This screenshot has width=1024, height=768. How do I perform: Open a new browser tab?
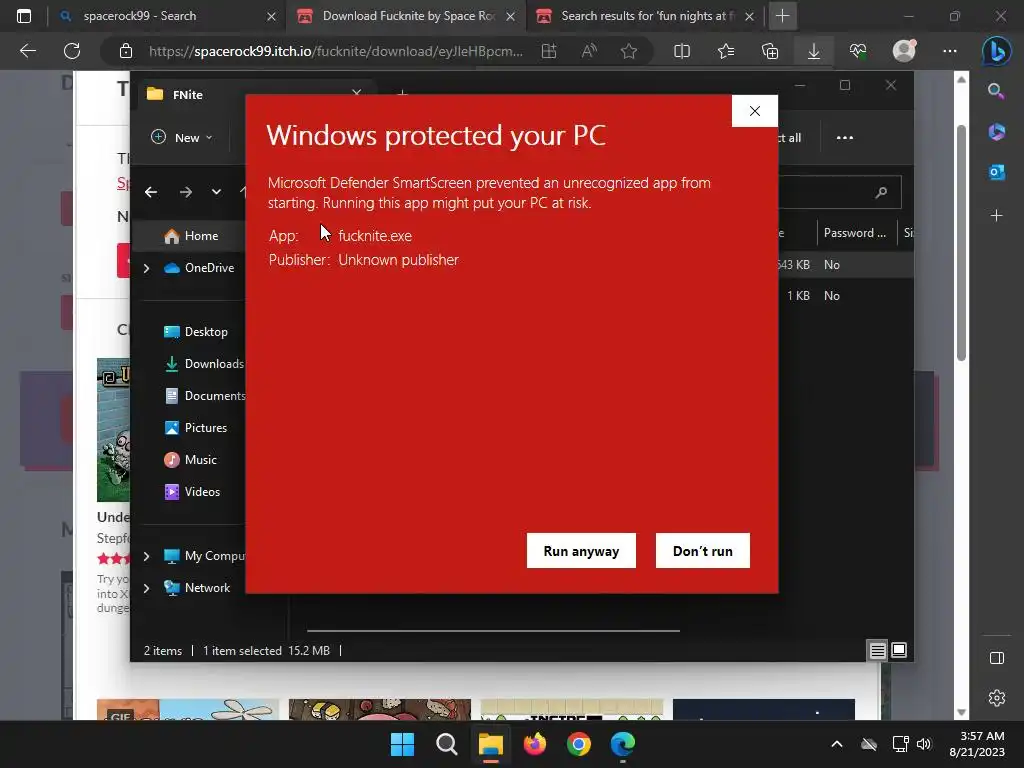[782, 16]
